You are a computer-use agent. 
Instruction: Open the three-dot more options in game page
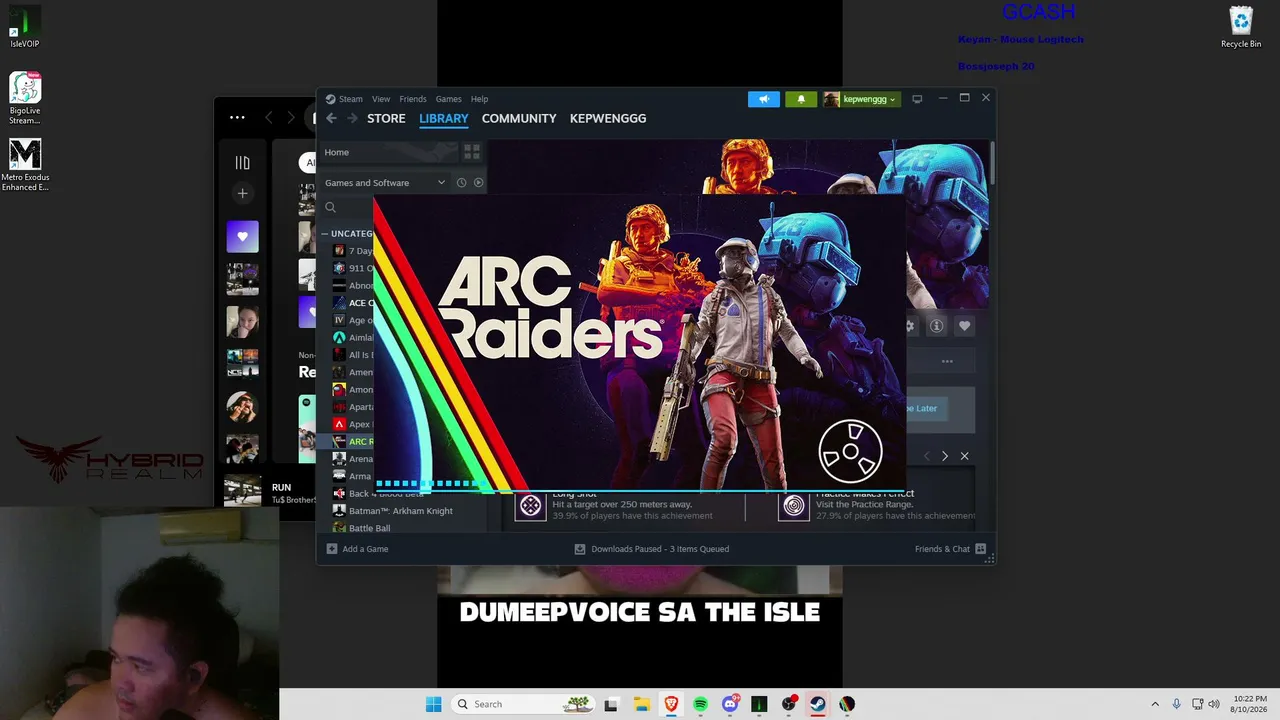[x=947, y=361]
